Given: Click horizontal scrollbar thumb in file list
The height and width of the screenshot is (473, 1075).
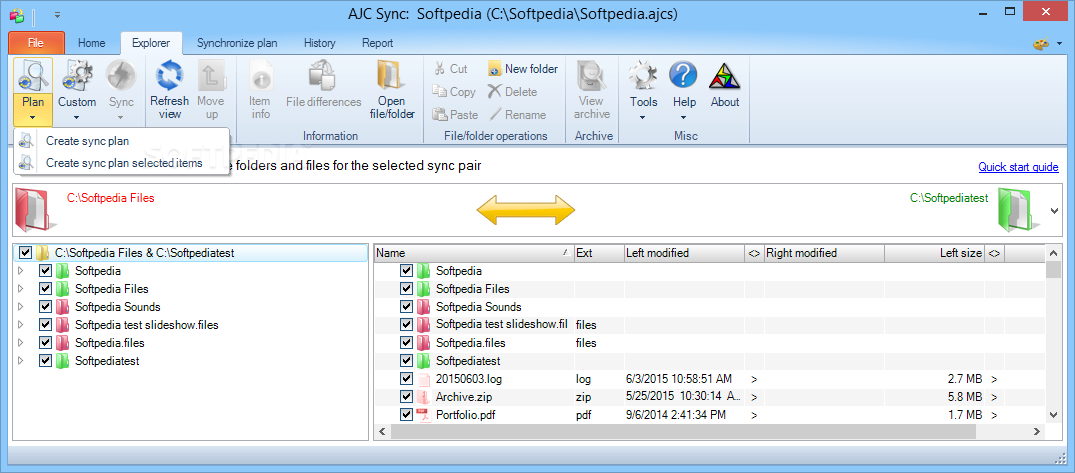Looking at the screenshot, I should [683, 431].
